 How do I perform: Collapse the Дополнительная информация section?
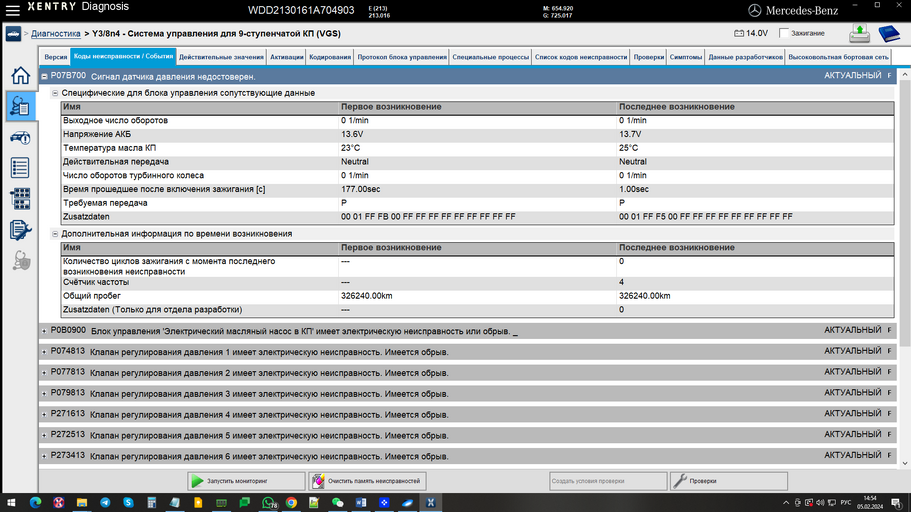pos(55,233)
